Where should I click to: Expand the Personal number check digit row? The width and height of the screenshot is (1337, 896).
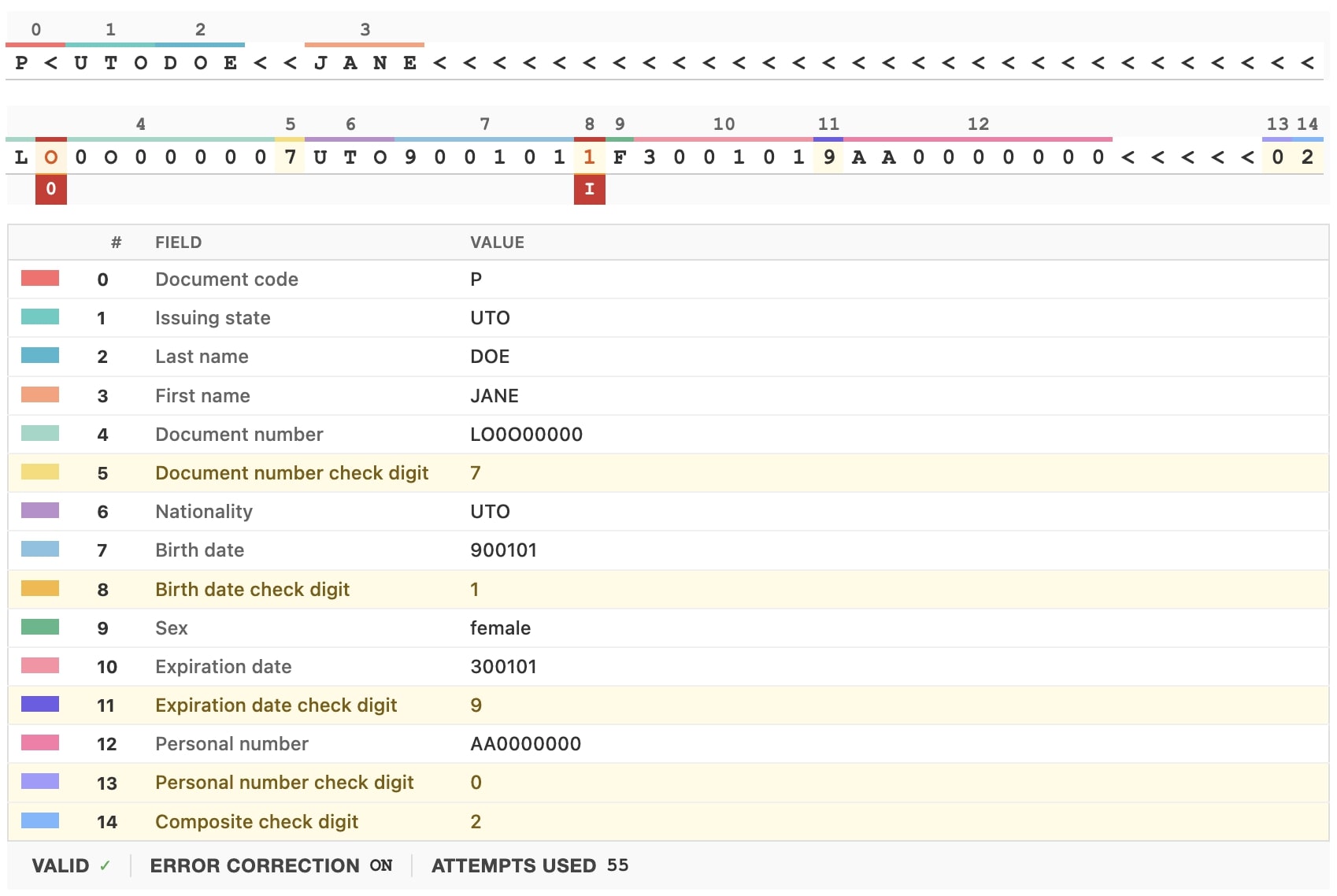[284, 783]
